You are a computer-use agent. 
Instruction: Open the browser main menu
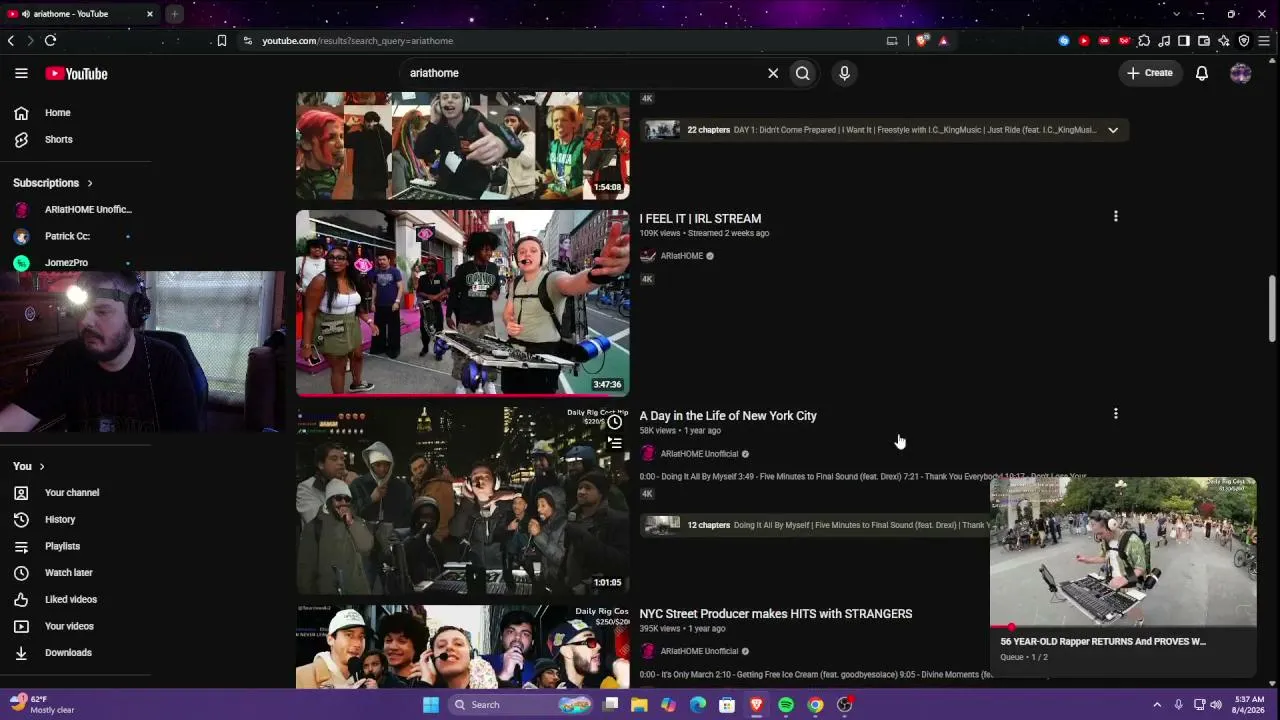[1264, 41]
